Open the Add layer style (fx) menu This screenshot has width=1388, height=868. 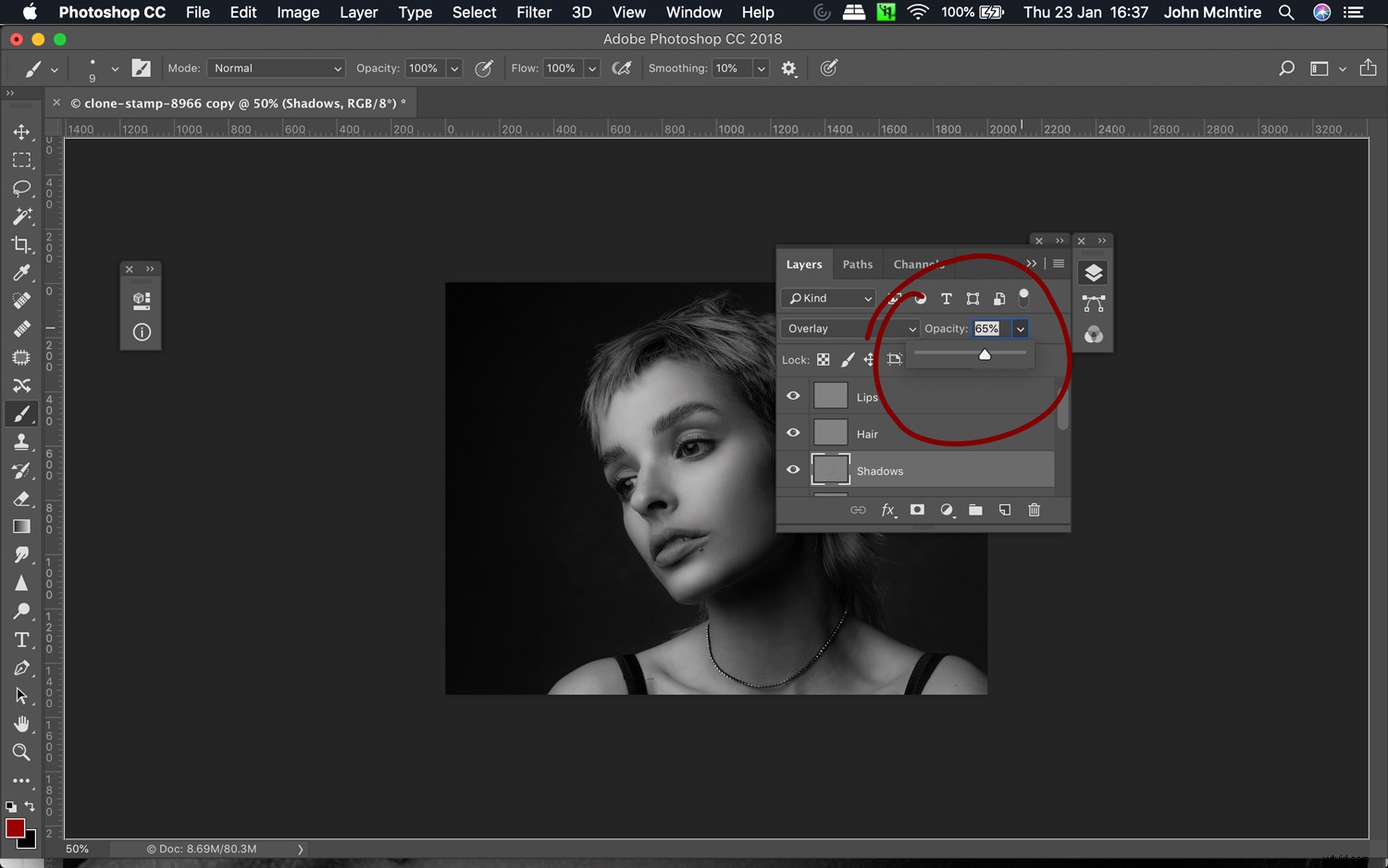click(888, 510)
